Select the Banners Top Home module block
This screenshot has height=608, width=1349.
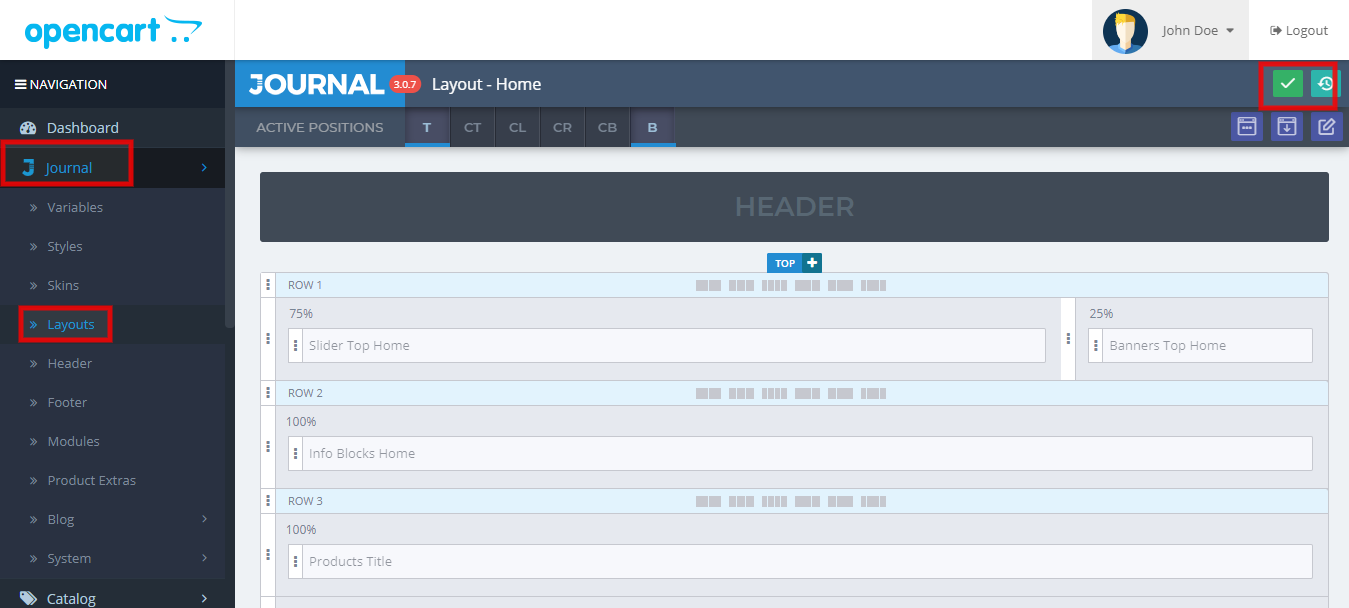coord(1201,346)
